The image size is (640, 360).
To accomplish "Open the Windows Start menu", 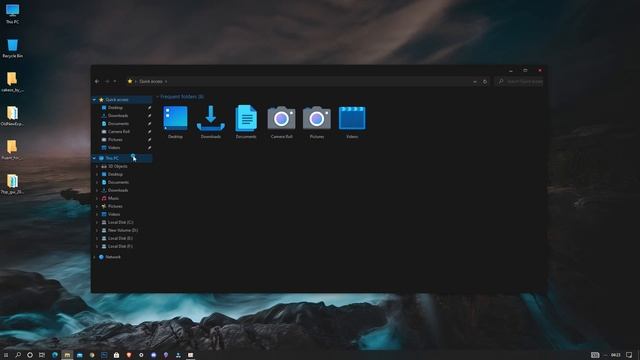I will coord(6,355).
